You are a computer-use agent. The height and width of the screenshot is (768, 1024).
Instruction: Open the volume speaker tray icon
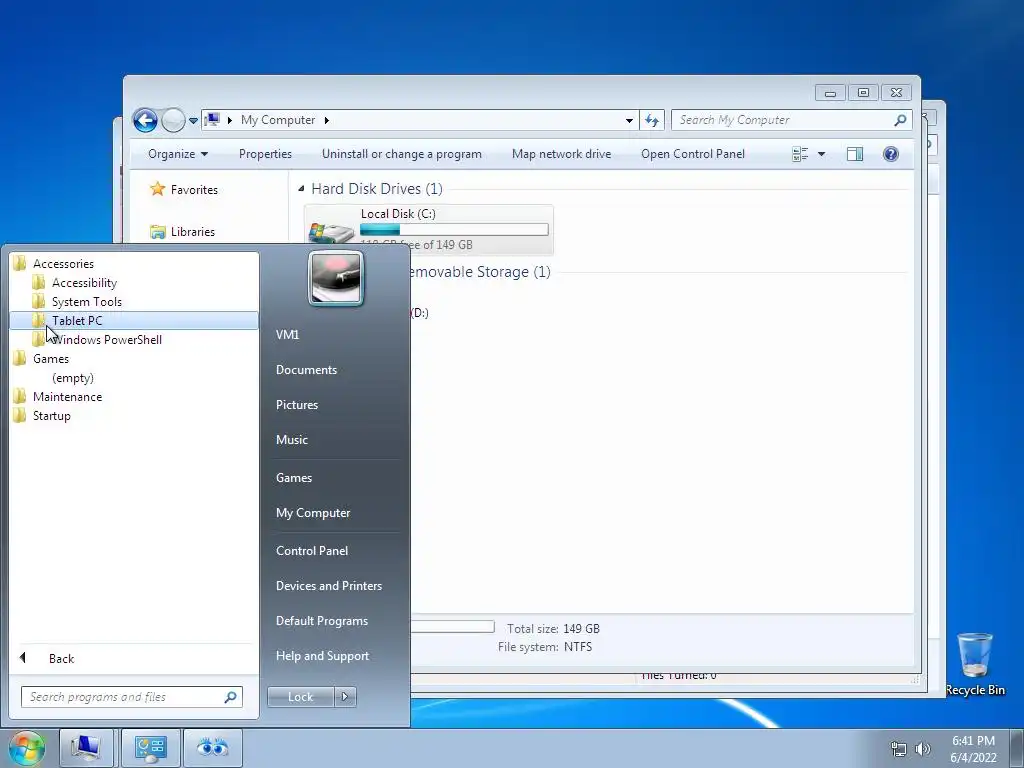[x=923, y=749]
